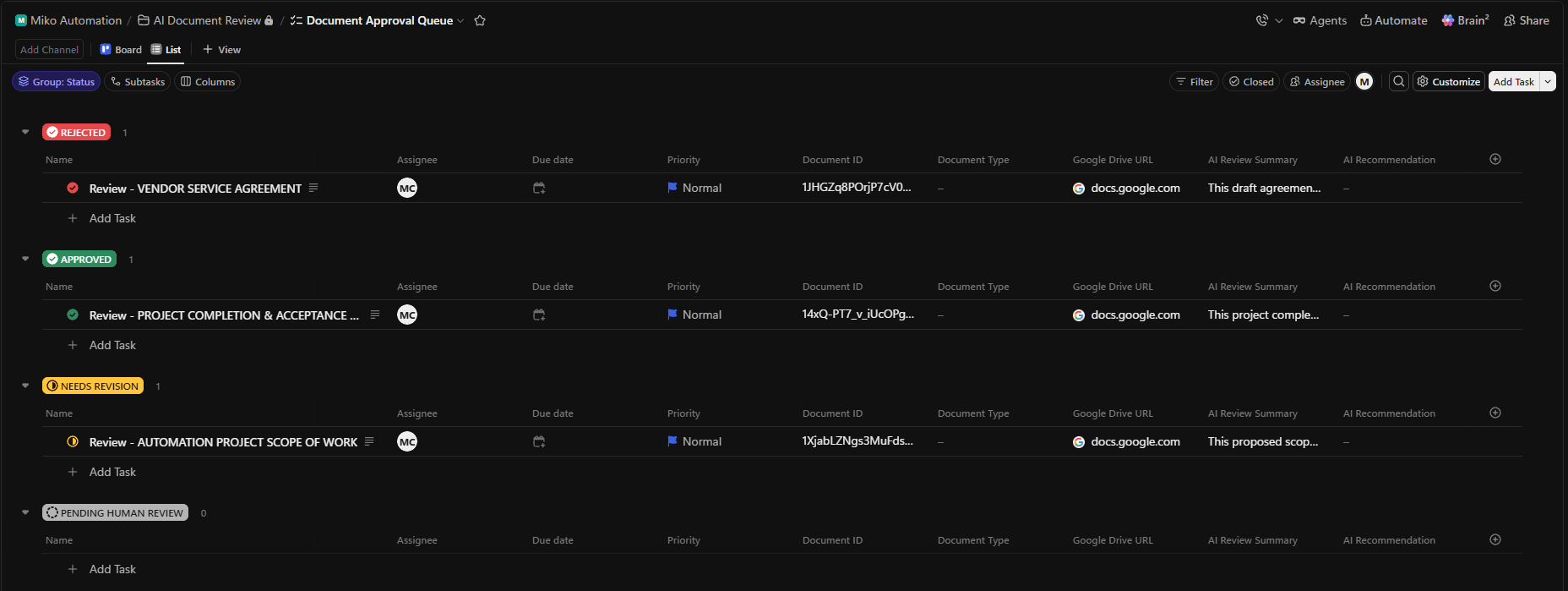Open Group: Status dropdown

point(56,81)
